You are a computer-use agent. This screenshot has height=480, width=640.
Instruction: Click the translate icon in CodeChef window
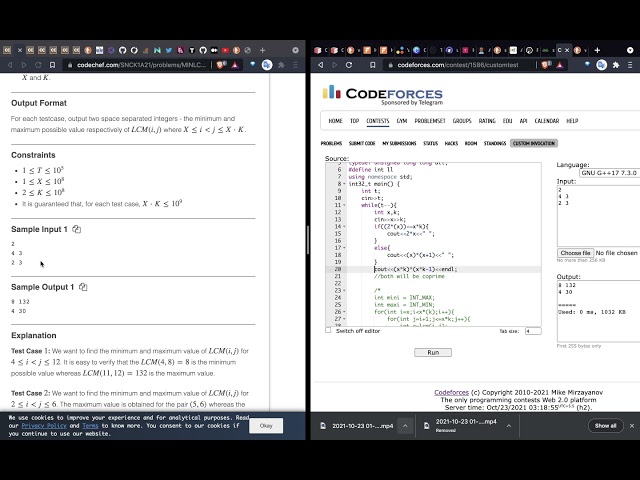267,65
